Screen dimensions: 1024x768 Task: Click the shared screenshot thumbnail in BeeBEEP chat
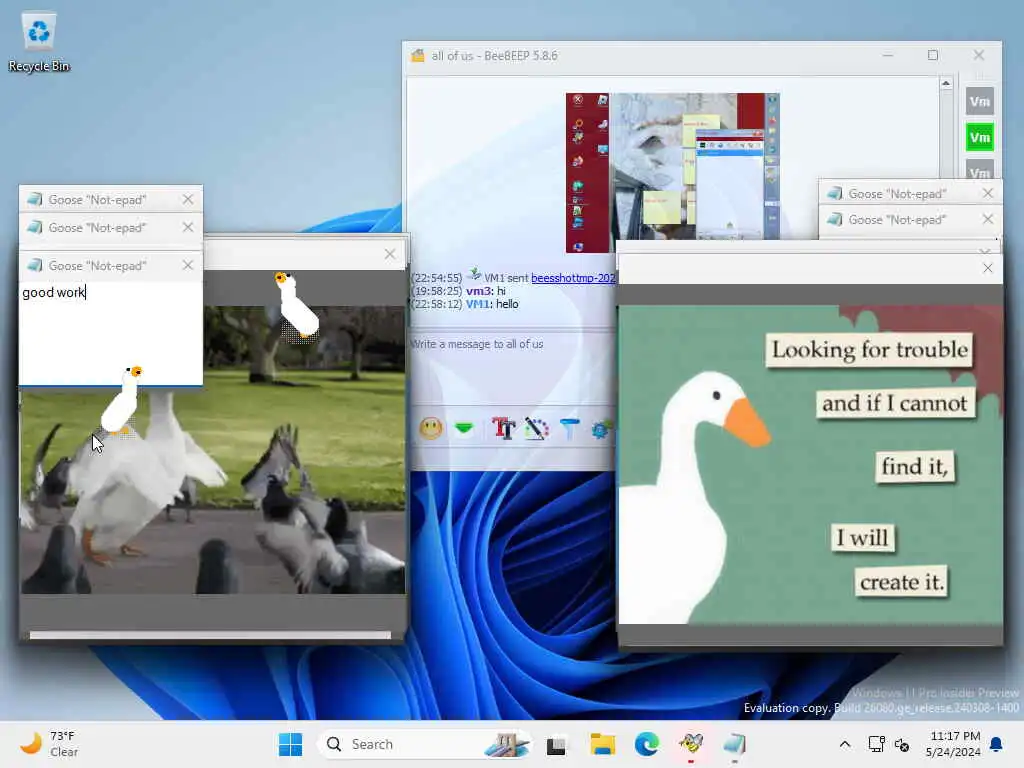click(x=673, y=172)
